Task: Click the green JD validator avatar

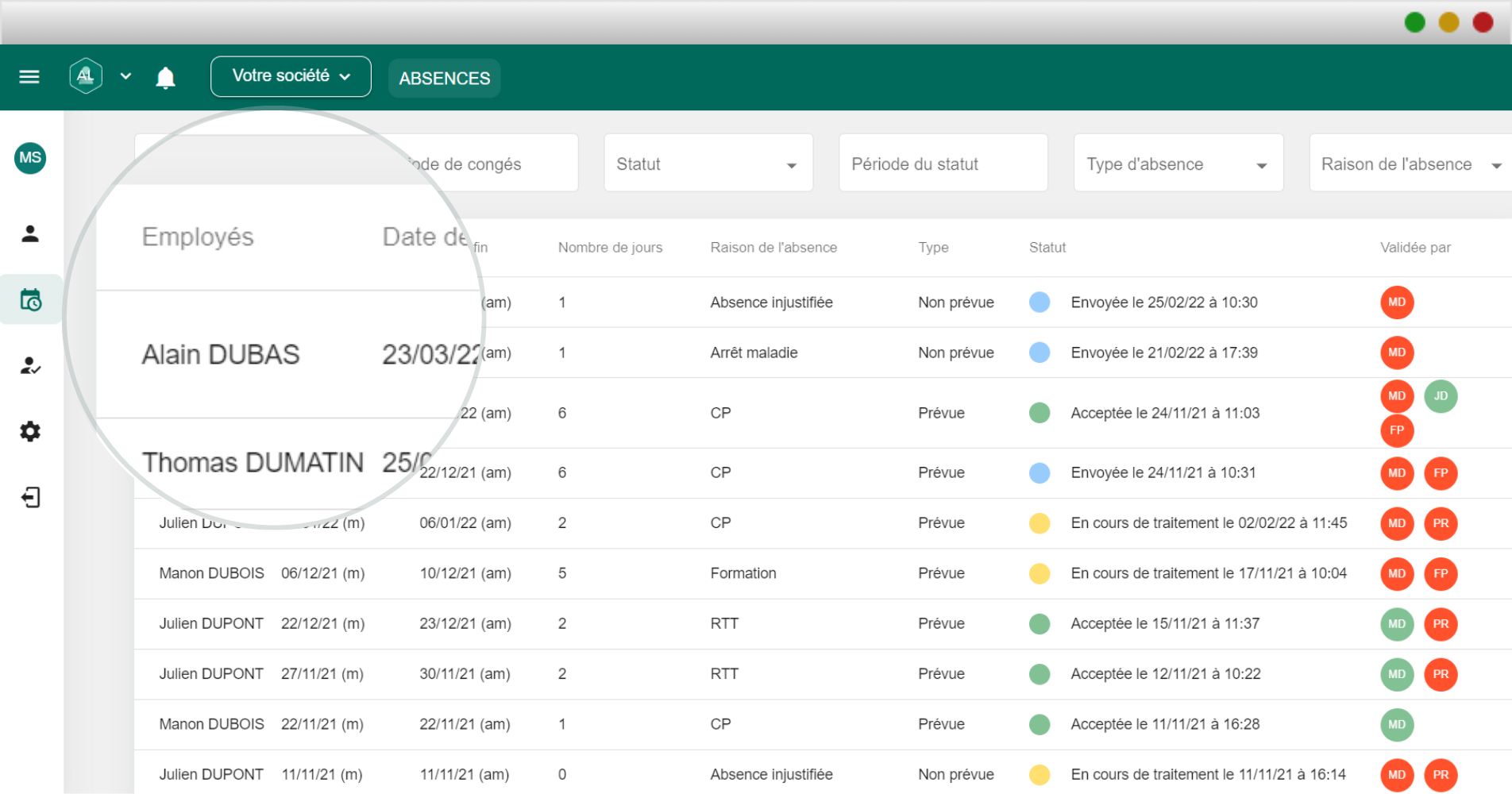Action: tap(1441, 396)
